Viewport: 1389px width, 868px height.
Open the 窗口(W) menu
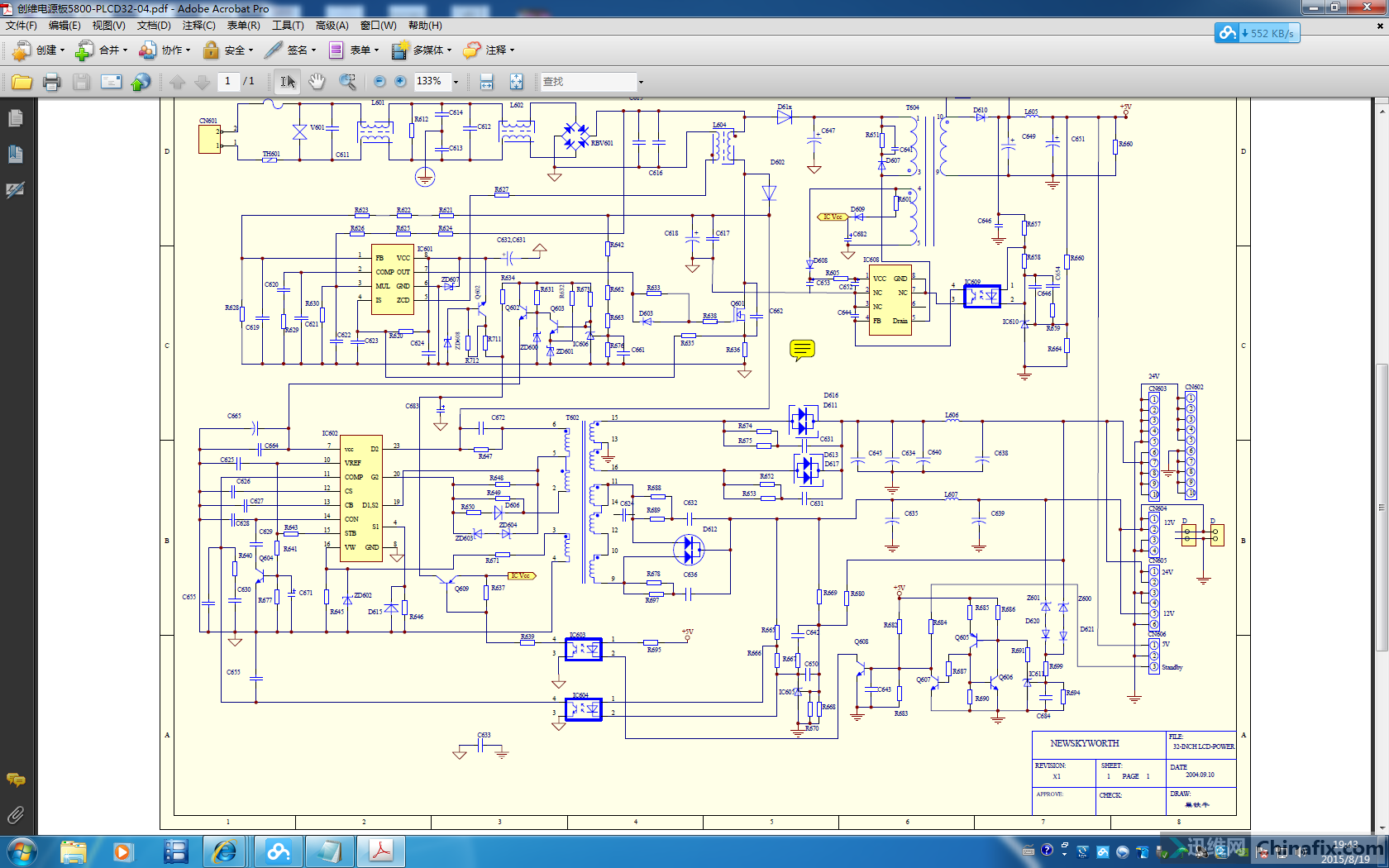pos(378,26)
